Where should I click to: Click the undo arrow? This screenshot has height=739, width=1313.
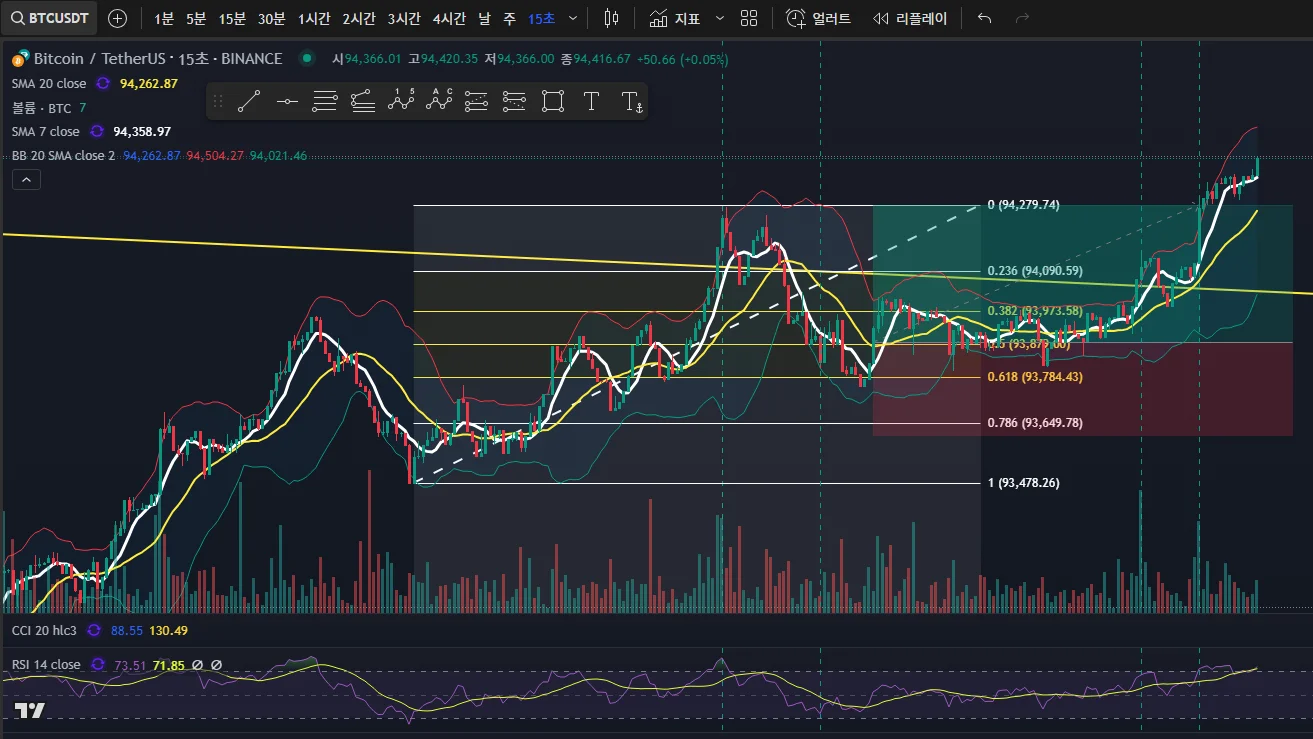pyautogui.click(x=984, y=19)
